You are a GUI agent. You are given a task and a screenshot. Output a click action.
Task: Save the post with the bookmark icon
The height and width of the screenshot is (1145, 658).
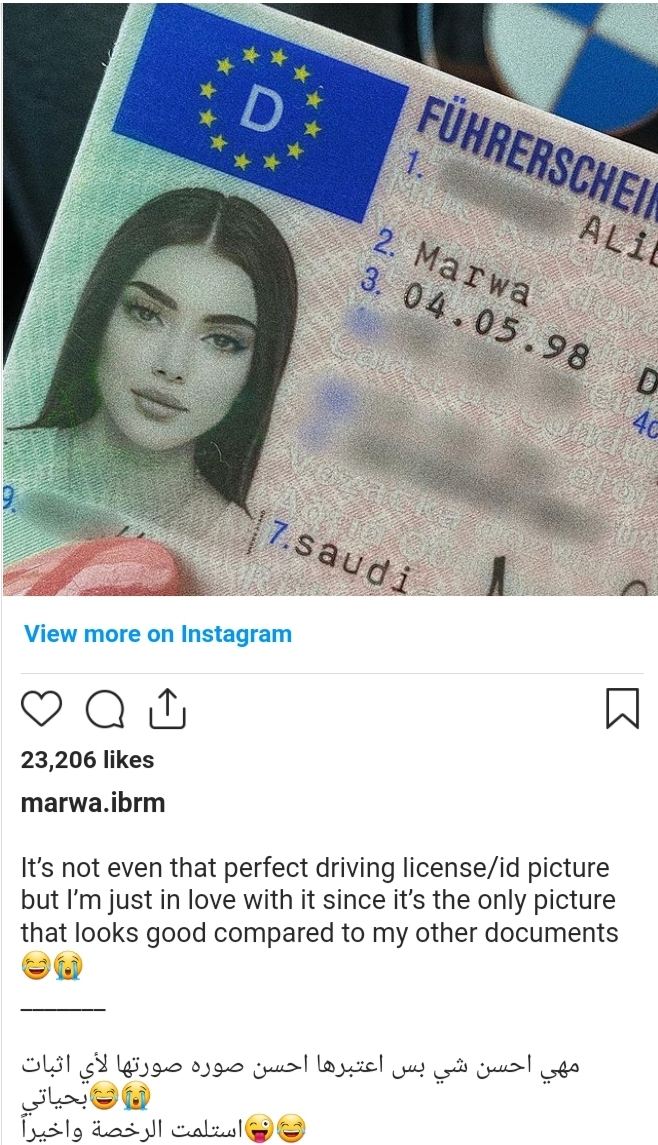pyautogui.click(x=622, y=708)
